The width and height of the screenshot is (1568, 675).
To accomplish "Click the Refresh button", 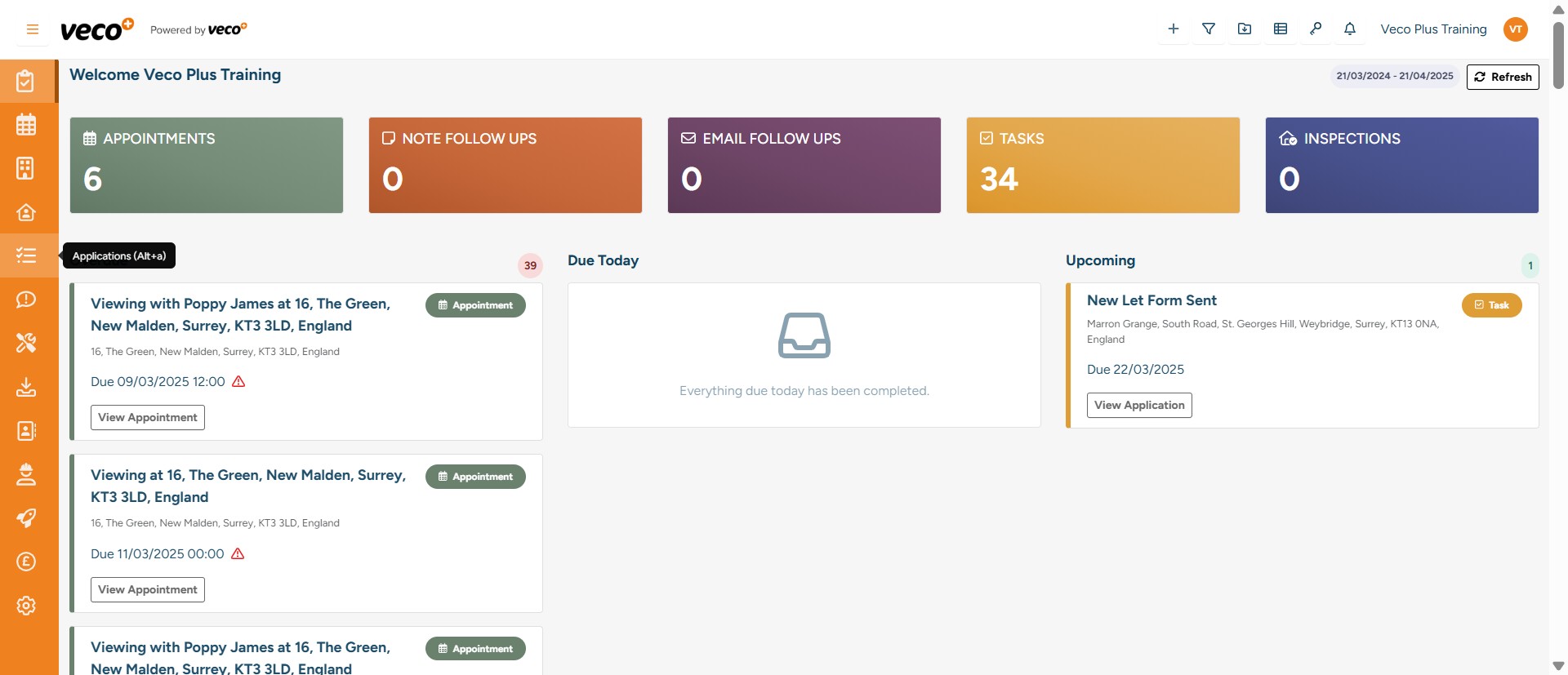I will [1503, 77].
